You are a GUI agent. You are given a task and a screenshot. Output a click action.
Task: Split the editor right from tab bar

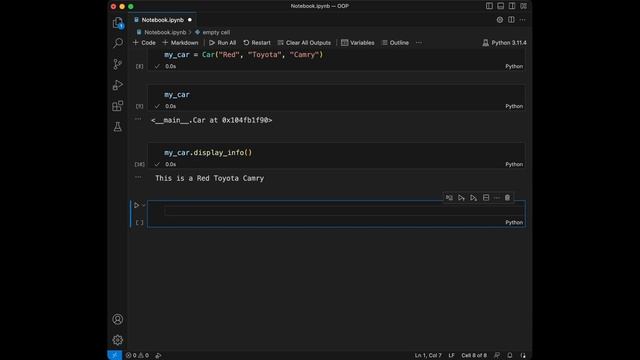[x=511, y=20]
